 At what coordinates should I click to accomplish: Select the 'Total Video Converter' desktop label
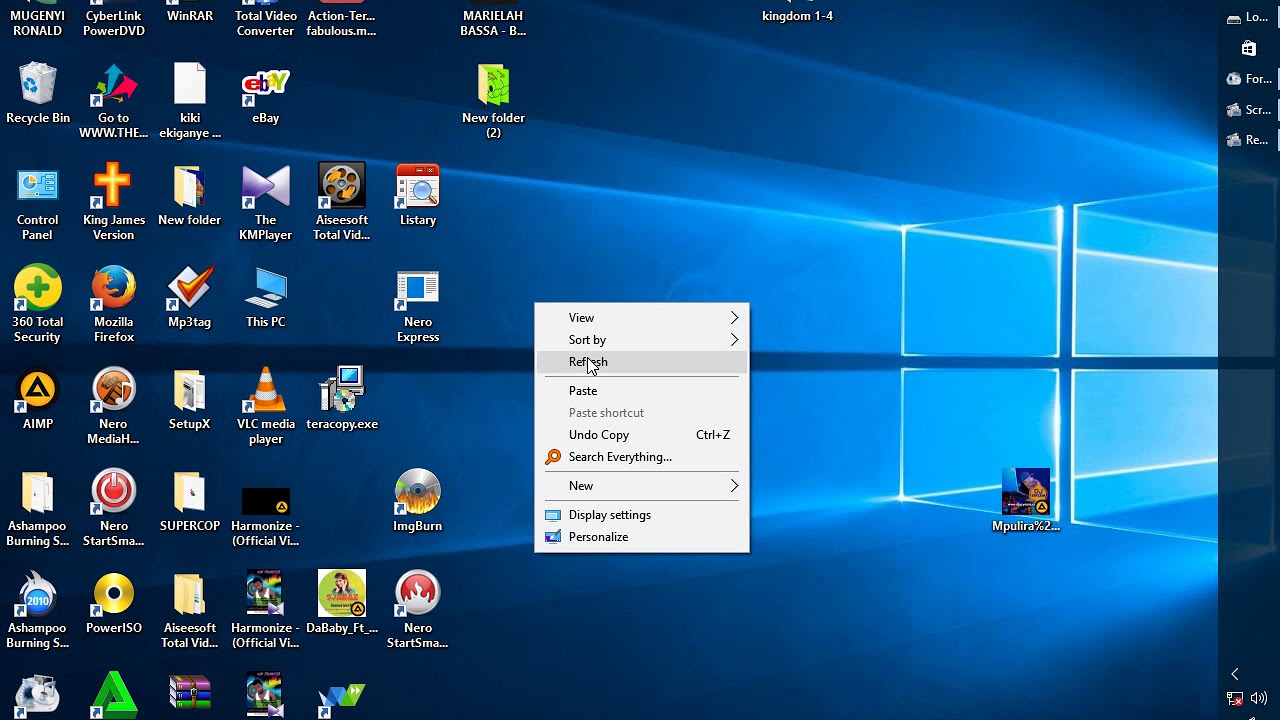(x=266, y=23)
